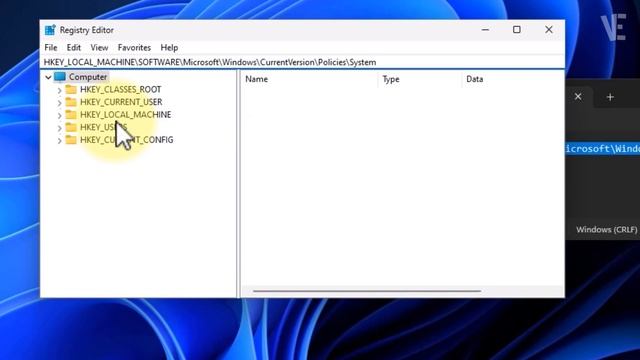
Task: Click the HKEY_LOCAL_MACHINE folder icon
Action: [x=71, y=115]
